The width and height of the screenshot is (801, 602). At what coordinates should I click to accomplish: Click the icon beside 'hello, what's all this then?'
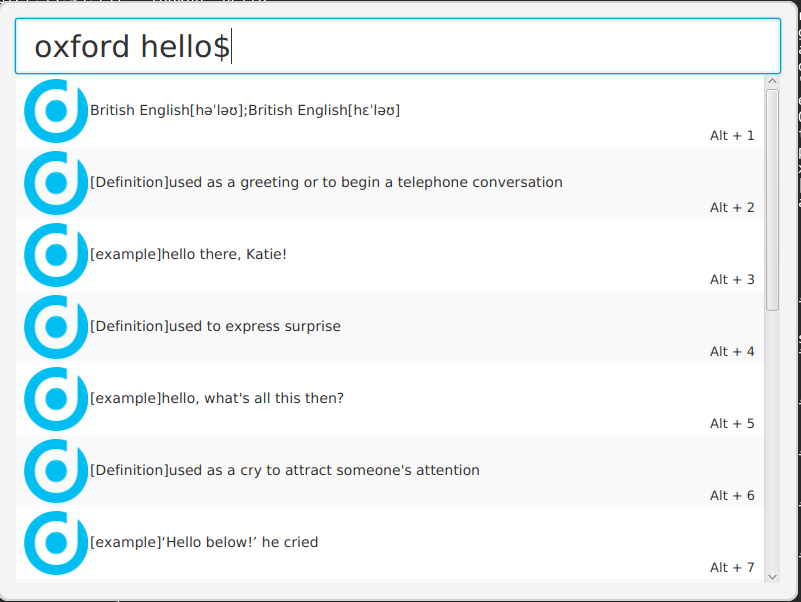(56, 399)
